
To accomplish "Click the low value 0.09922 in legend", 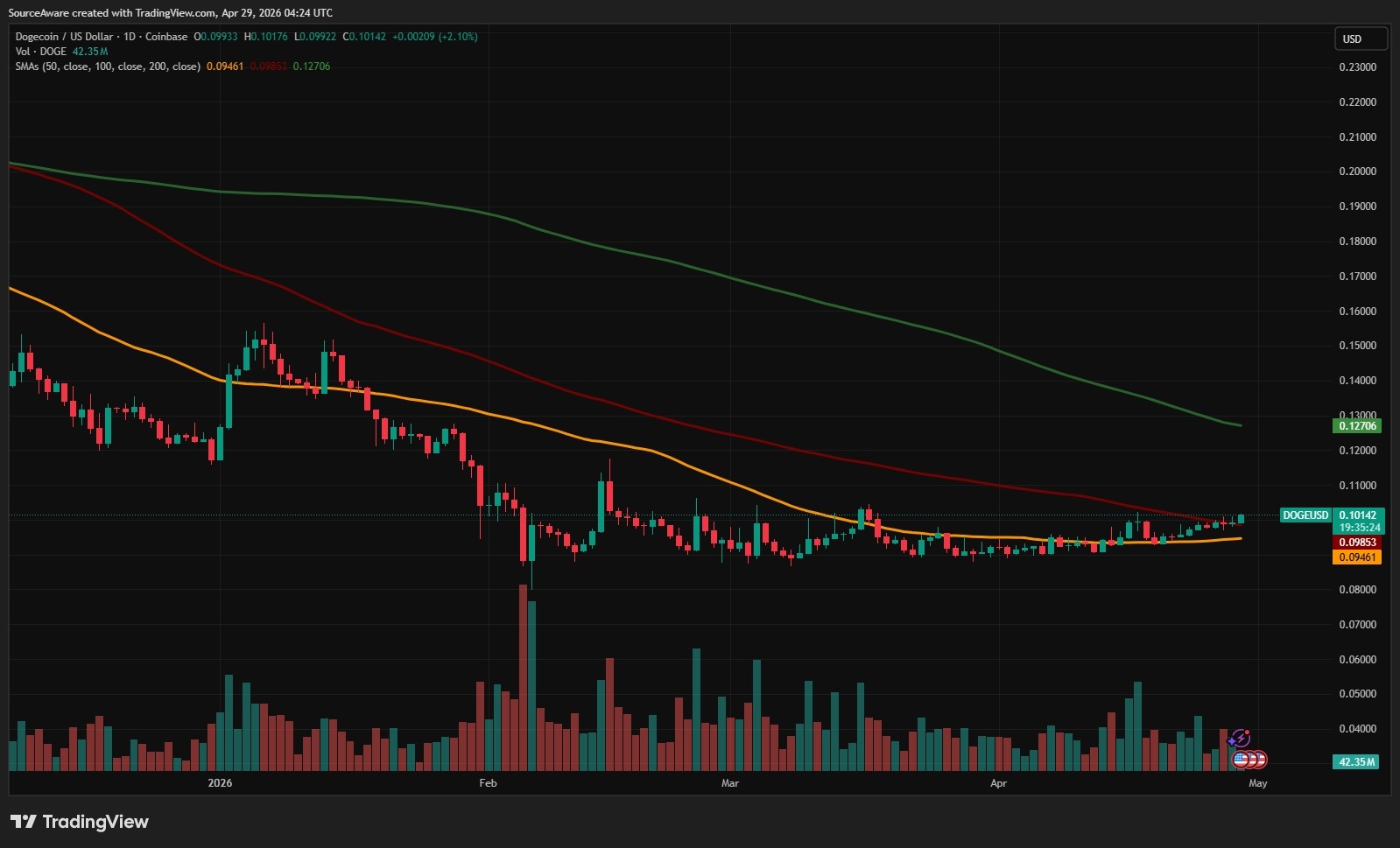I will pyautogui.click(x=318, y=37).
